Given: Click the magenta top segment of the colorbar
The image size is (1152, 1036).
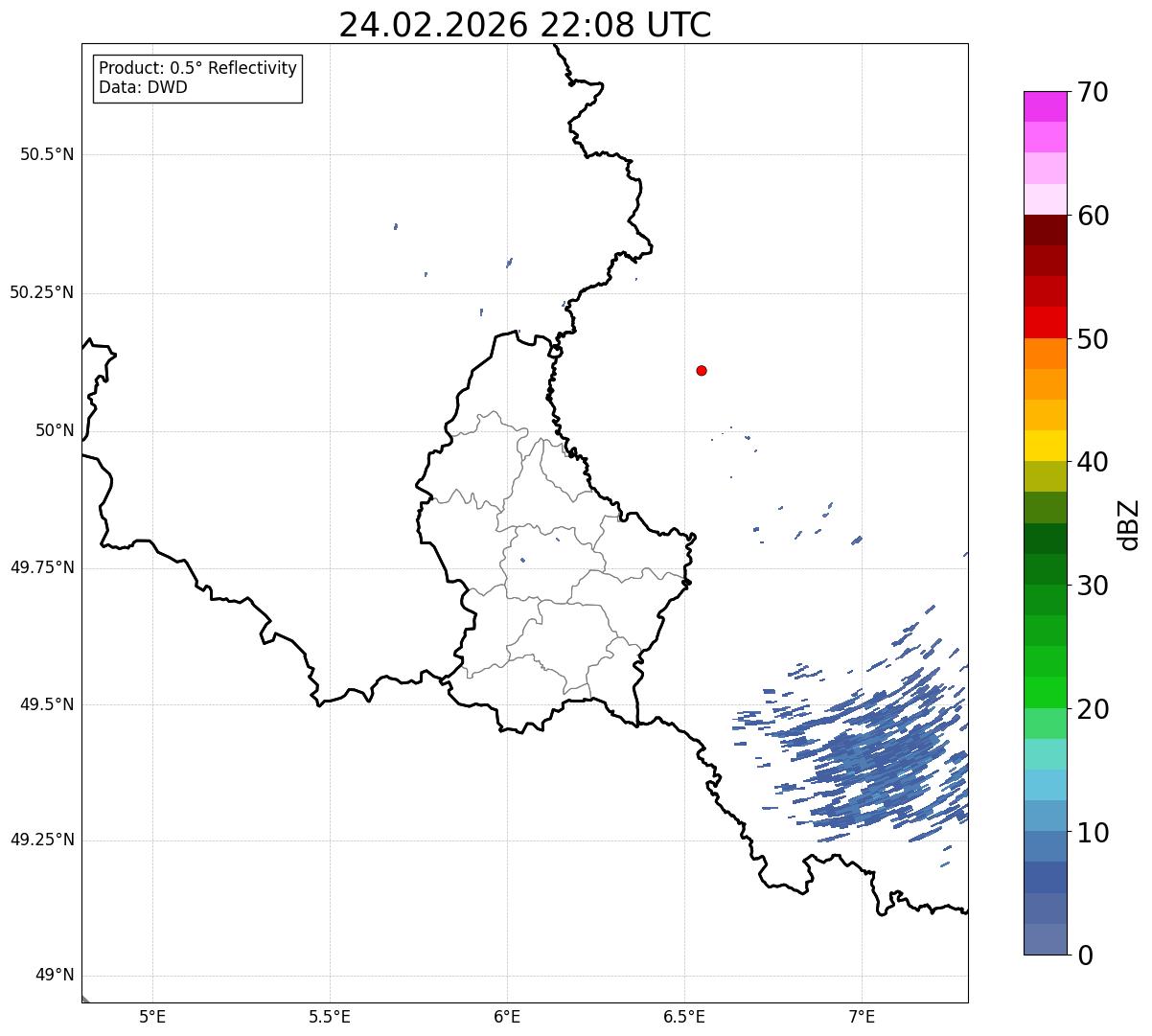Looking at the screenshot, I should point(1046,106).
